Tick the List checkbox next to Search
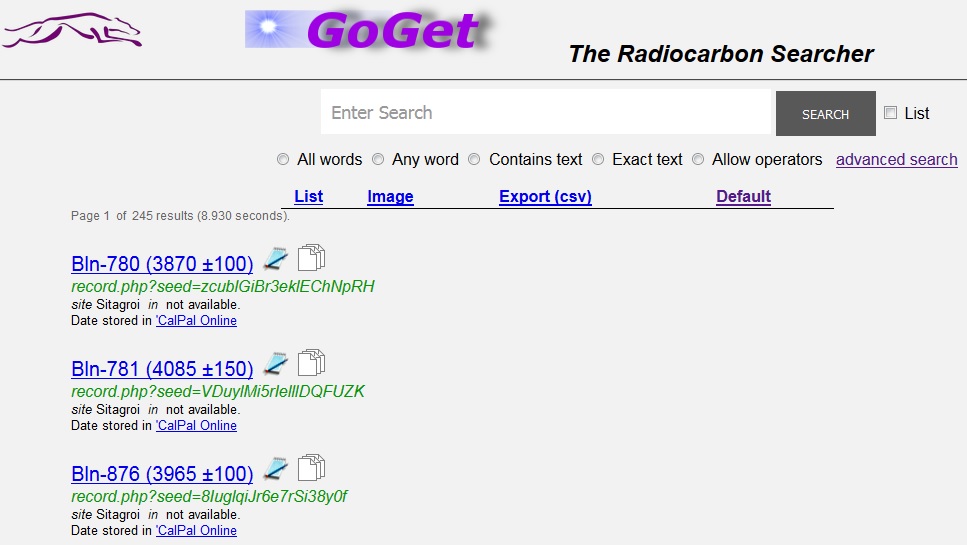The width and height of the screenshot is (967, 545). [x=891, y=113]
